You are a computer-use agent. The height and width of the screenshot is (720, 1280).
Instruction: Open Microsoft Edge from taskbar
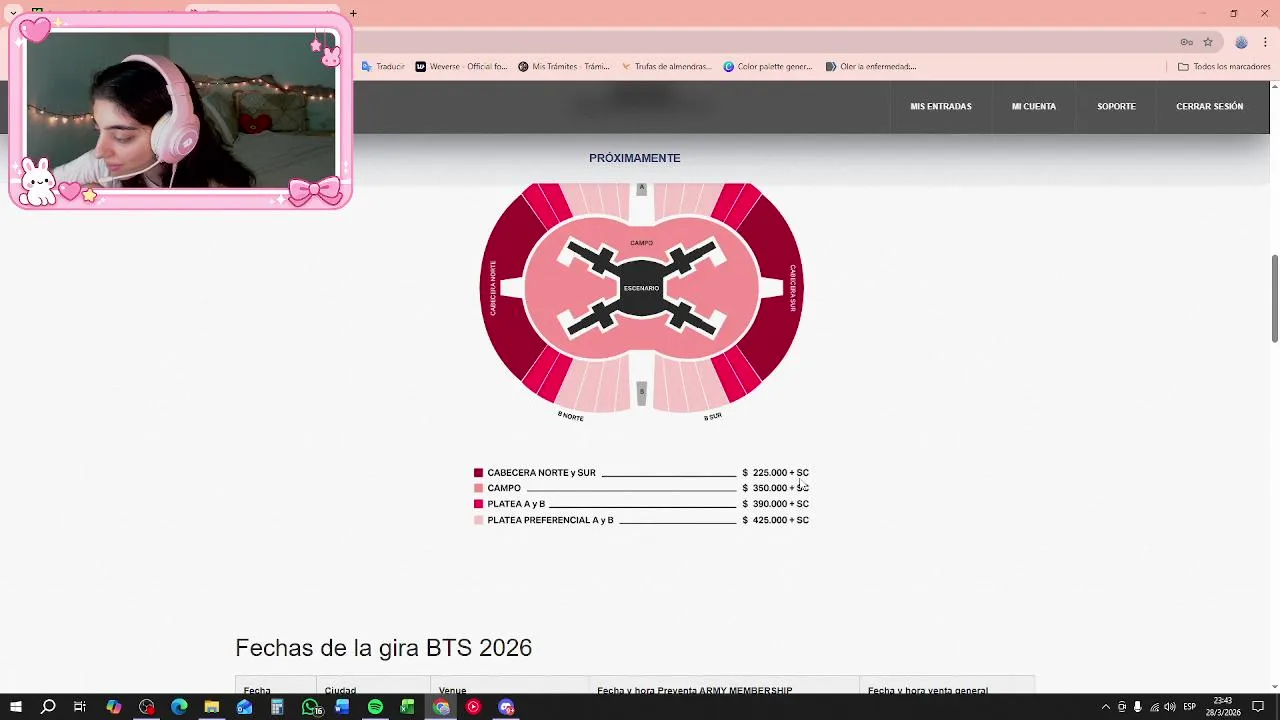click(179, 707)
